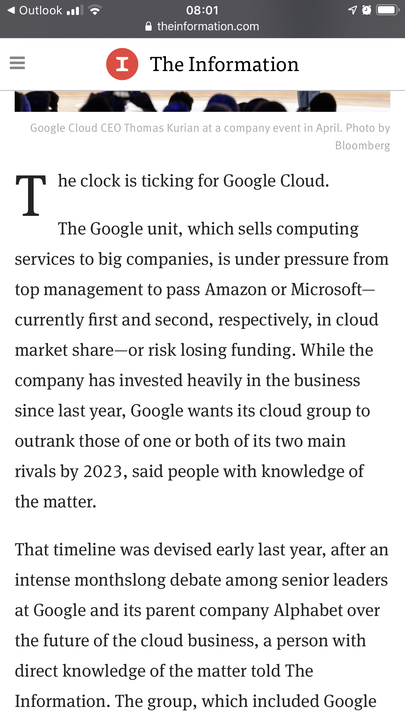The image size is (405, 720).
Task: Tap the article header photo
Action: pyautogui.click(x=202, y=101)
